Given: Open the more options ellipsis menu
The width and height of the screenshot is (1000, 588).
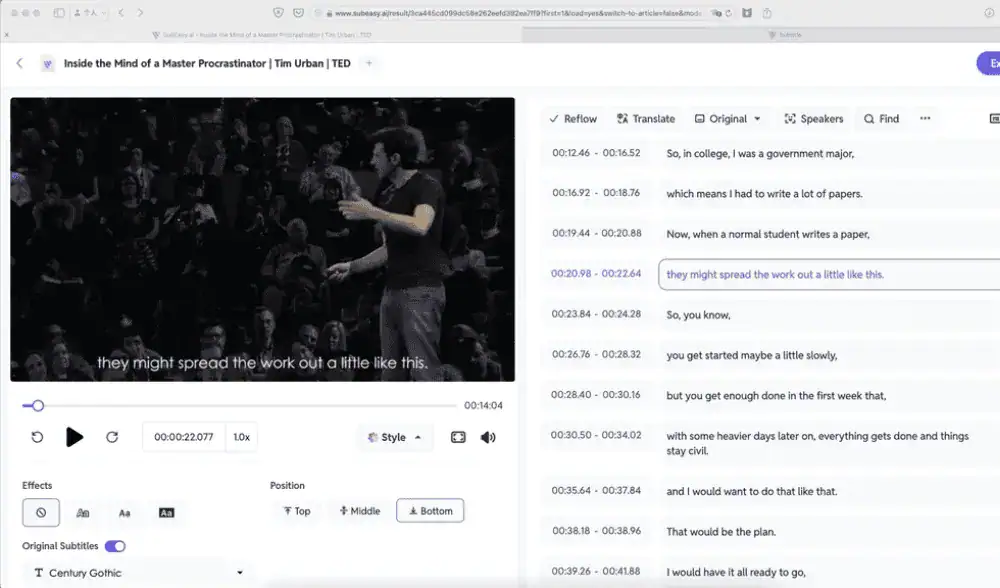Looking at the screenshot, I should click(925, 118).
